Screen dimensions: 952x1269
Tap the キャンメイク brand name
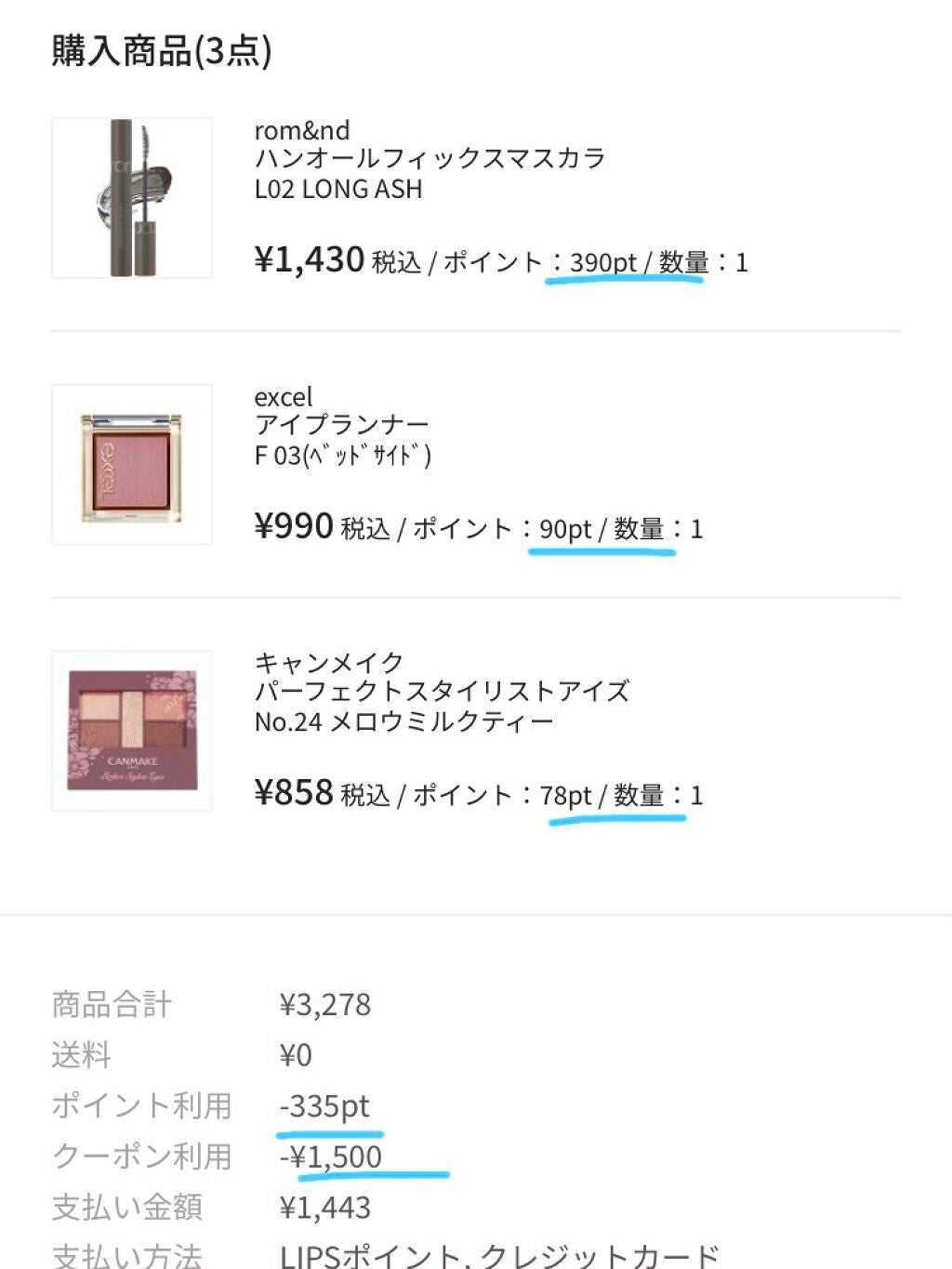tap(329, 663)
